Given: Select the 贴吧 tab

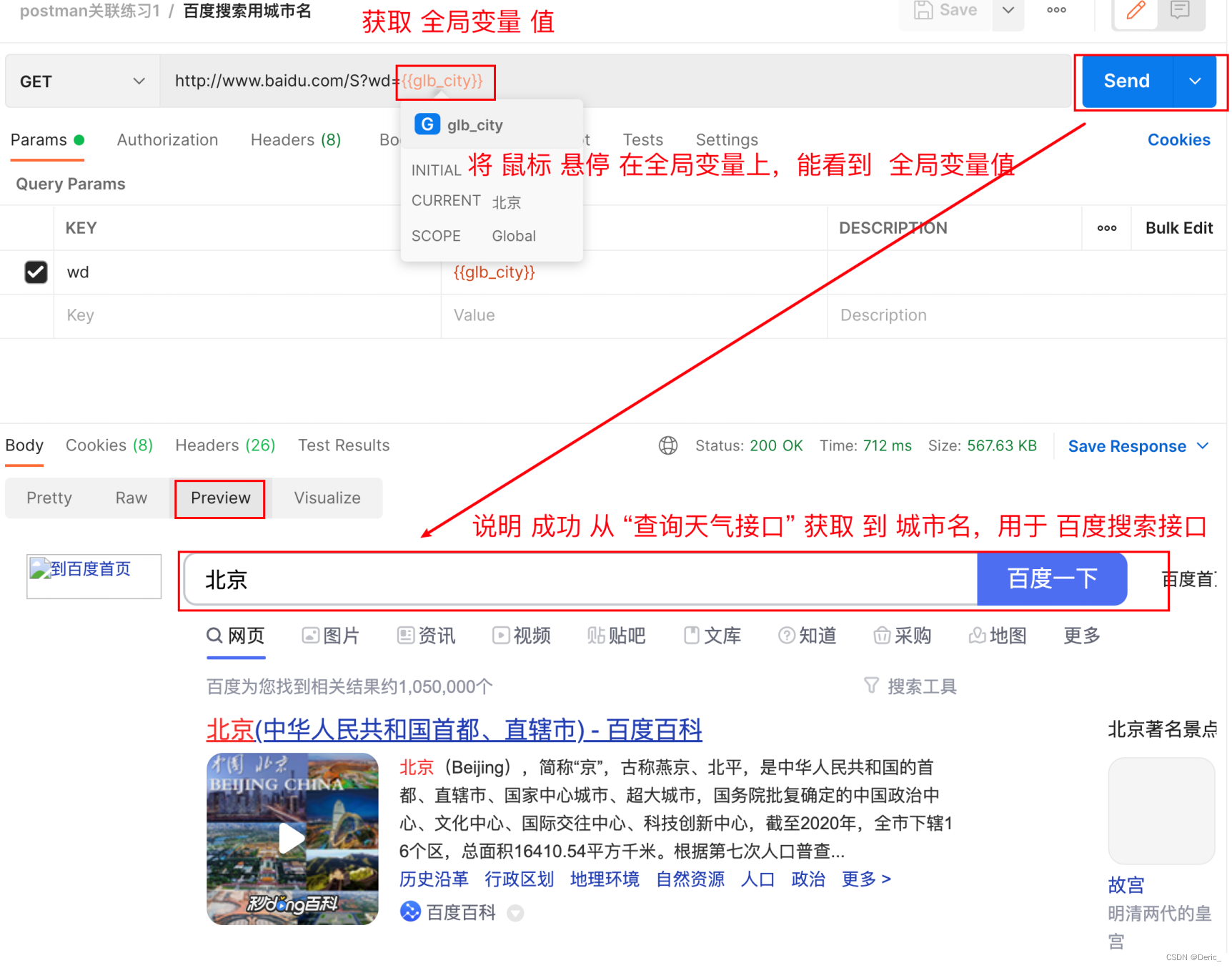Looking at the screenshot, I should 616,636.
